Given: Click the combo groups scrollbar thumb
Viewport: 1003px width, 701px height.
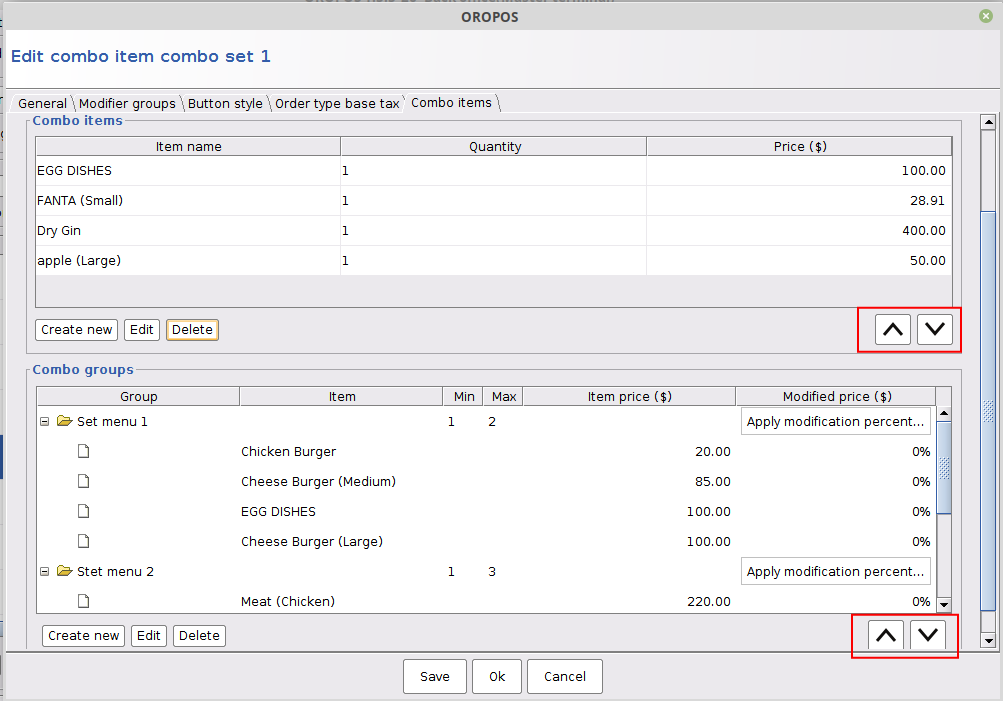Looking at the screenshot, I should click(944, 468).
